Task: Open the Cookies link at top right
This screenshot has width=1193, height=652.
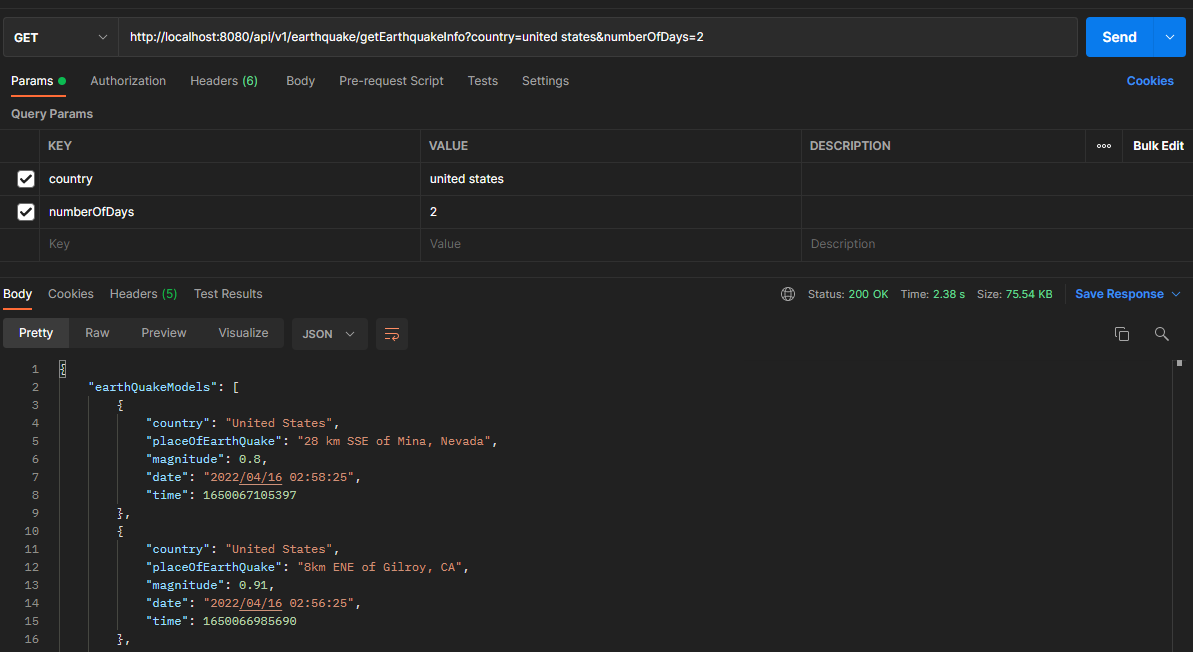Action: [1150, 81]
